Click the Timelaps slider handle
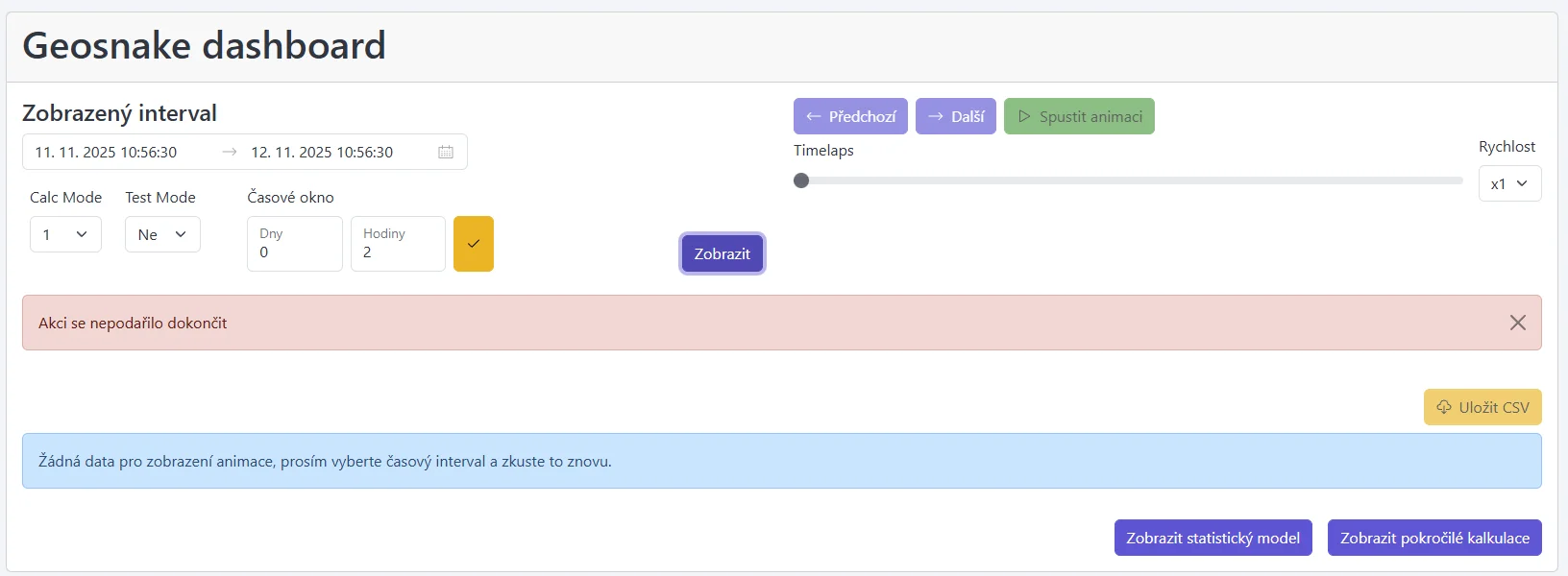Screen dimensions: 1568x576 [x=801, y=180]
